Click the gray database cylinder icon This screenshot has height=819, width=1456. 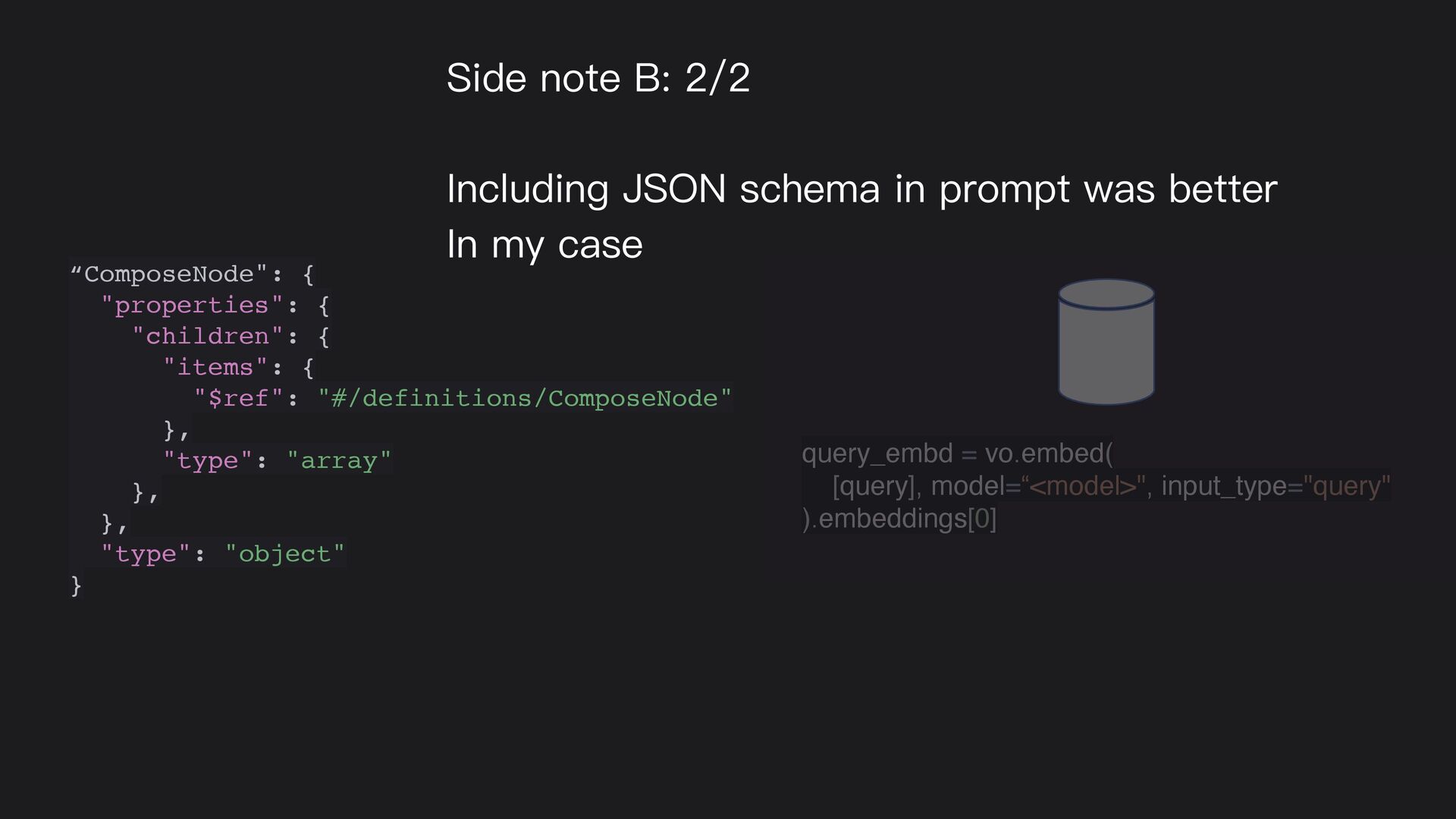(1106, 342)
